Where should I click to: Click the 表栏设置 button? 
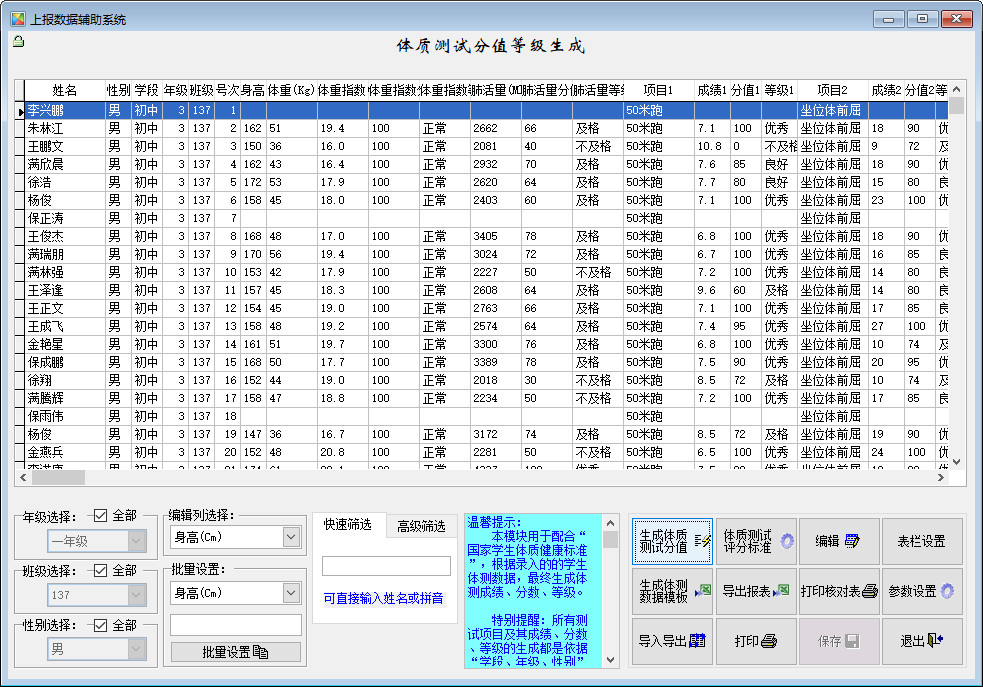(922, 541)
